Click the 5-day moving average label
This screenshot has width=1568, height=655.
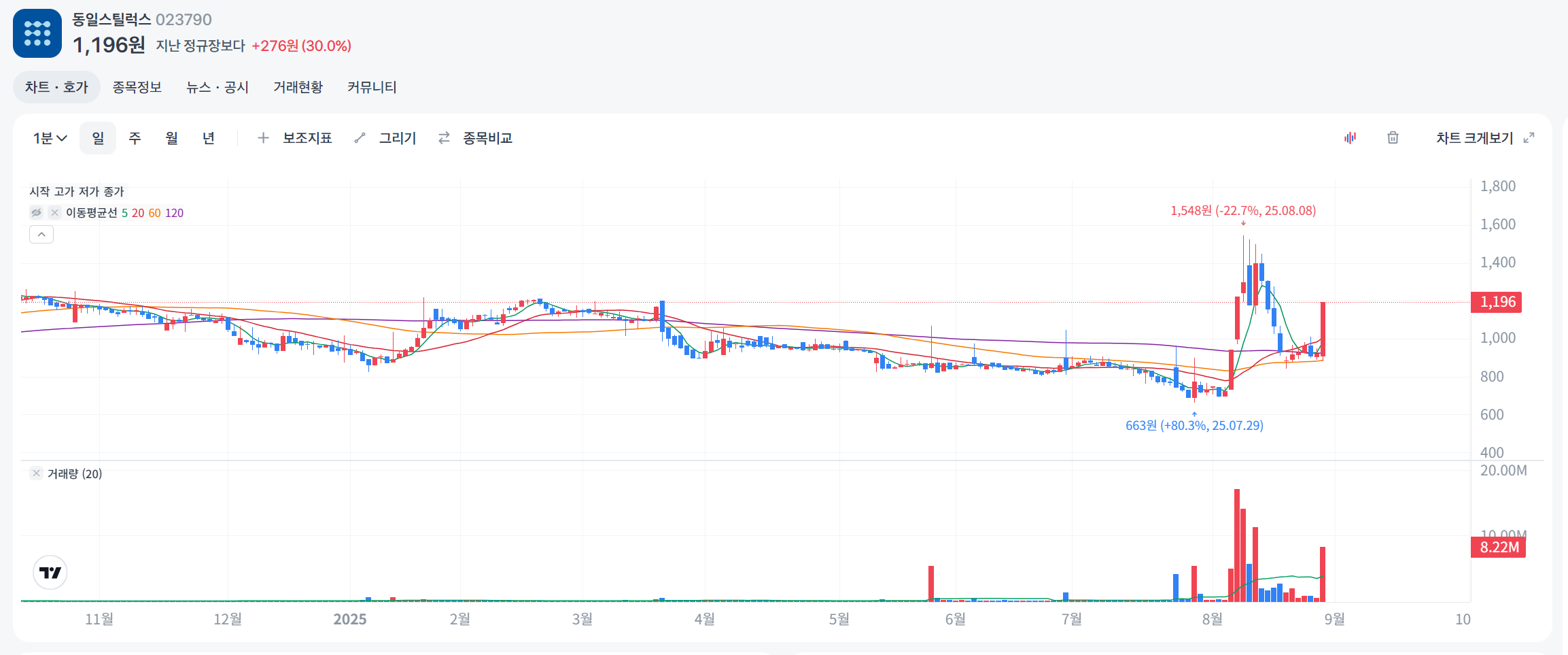coord(124,213)
